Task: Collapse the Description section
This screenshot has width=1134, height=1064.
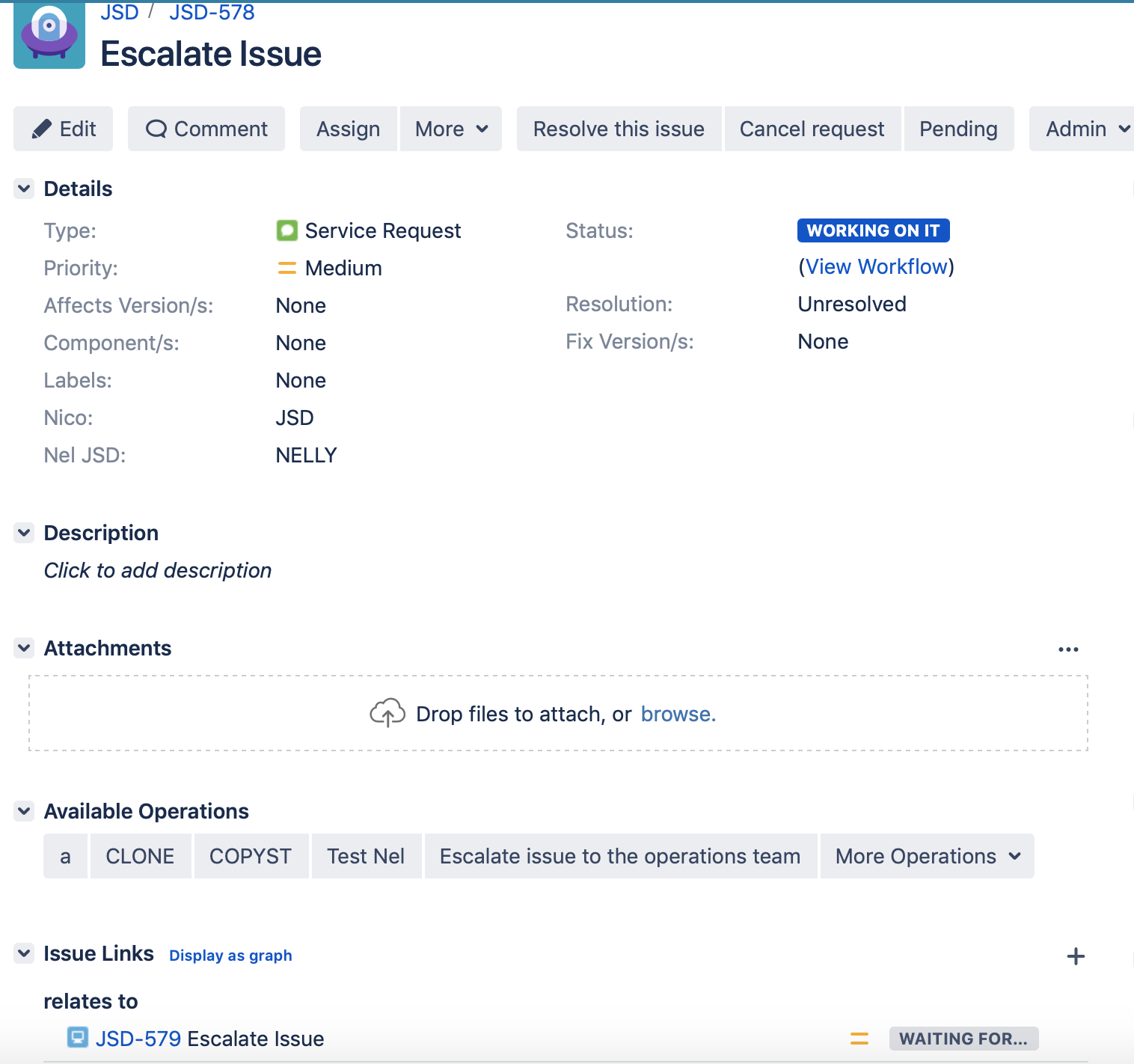Action: coord(23,532)
